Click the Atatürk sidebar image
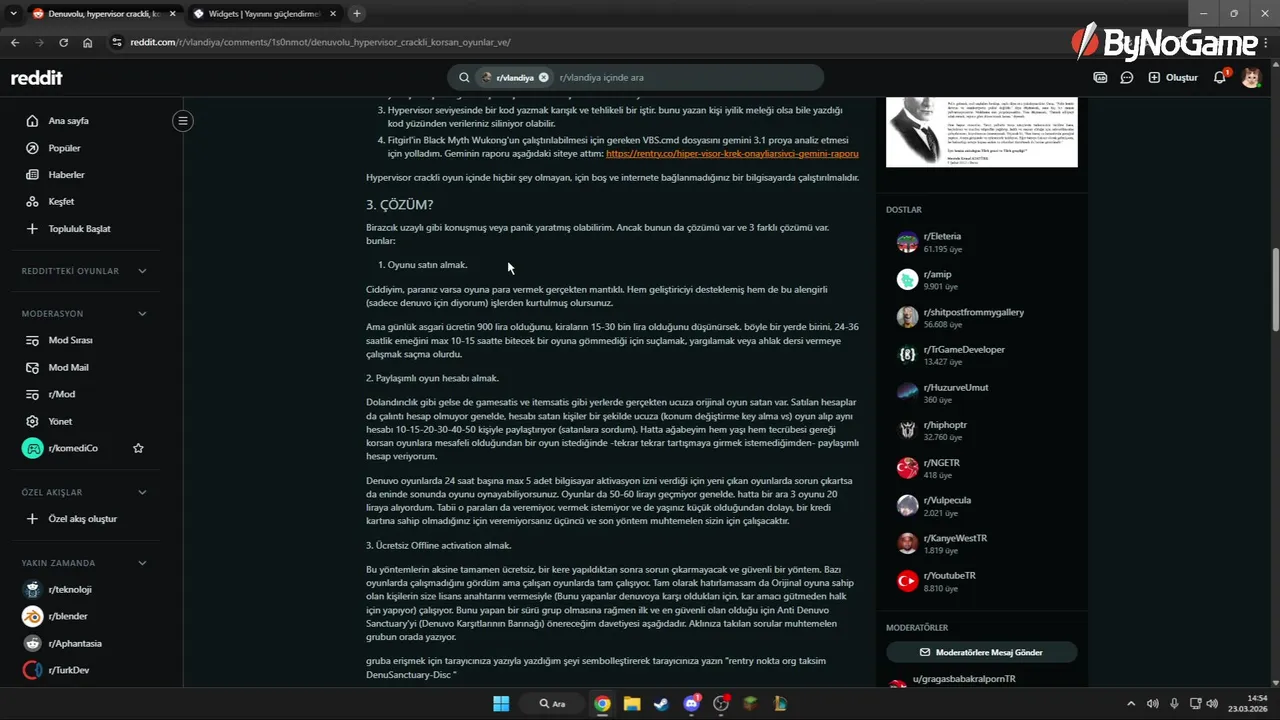The height and width of the screenshot is (720, 1280). (982, 131)
